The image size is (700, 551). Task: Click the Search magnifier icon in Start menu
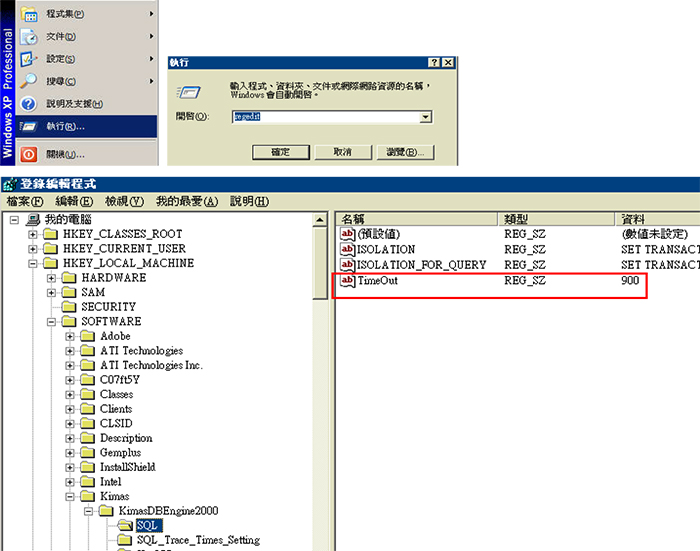[29, 81]
